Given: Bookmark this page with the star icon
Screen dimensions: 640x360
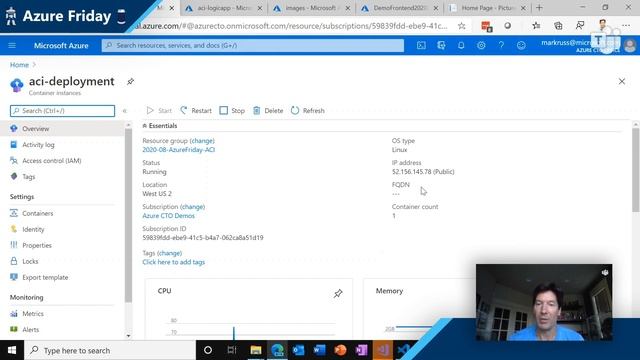Looking at the screenshot, I should (x=462, y=26).
